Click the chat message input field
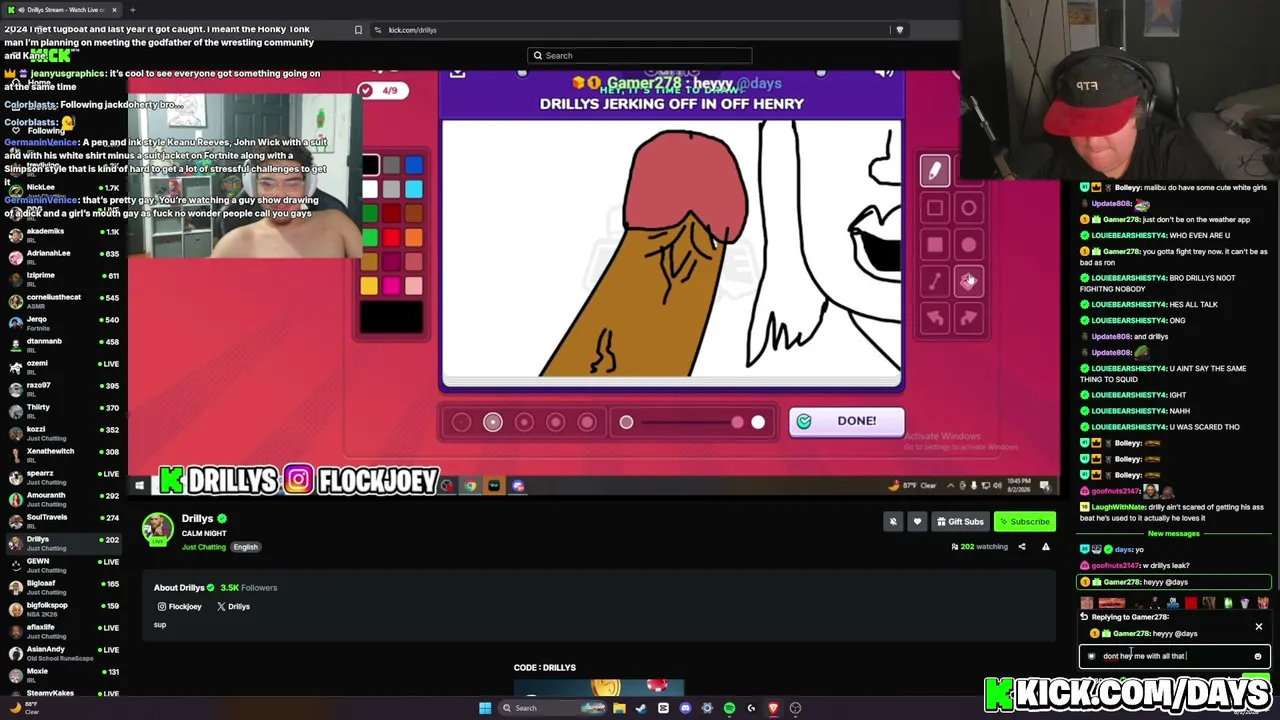The height and width of the screenshot is (720, 1280). [1175, 657]
